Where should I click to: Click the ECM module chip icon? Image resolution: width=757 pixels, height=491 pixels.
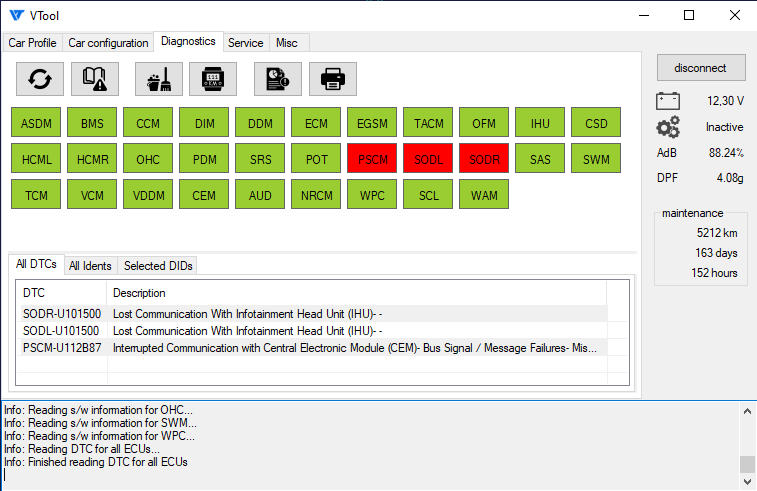[x=213, y=78]
